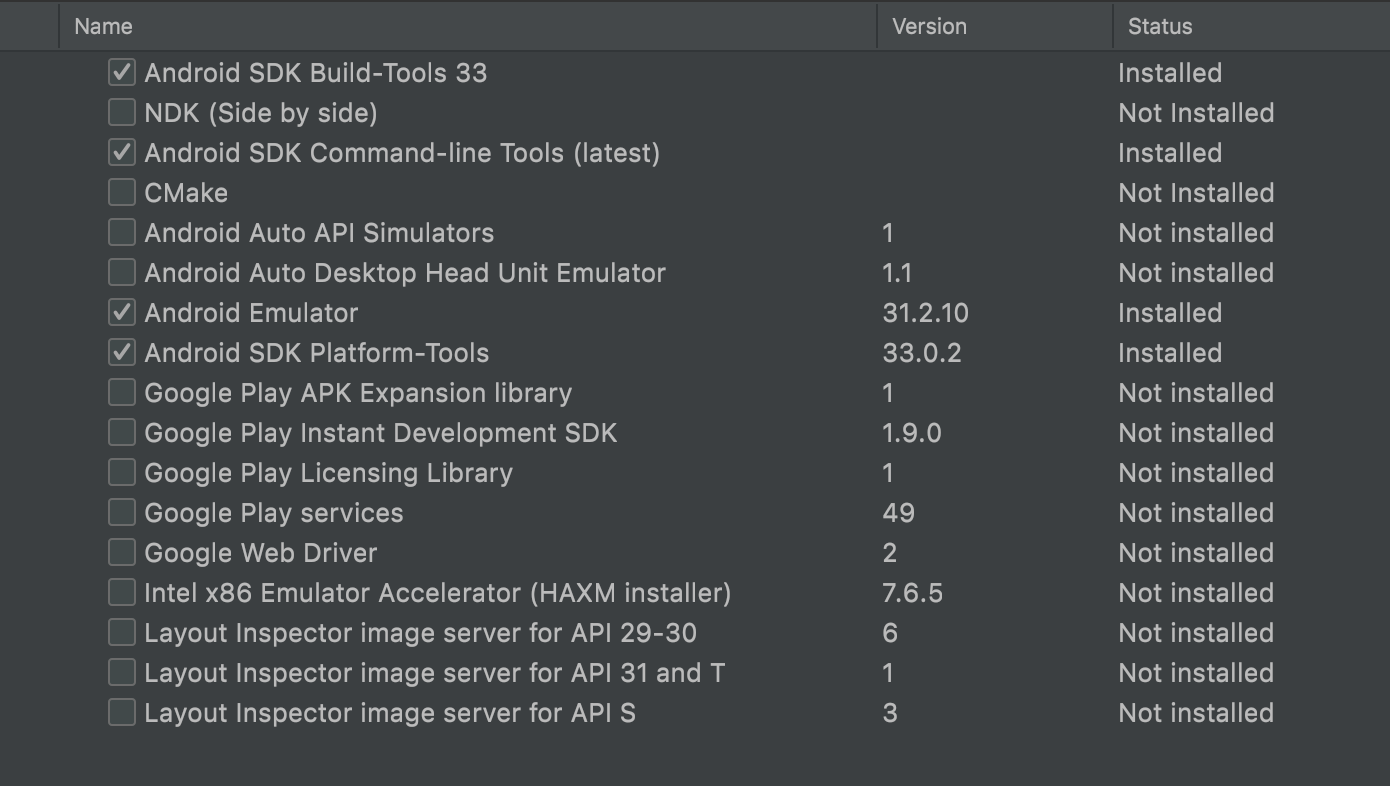1390x786 pixels.
Task: Click the 'Google Play services' row text
Action: pyautogui.click(x=274, y=513)
